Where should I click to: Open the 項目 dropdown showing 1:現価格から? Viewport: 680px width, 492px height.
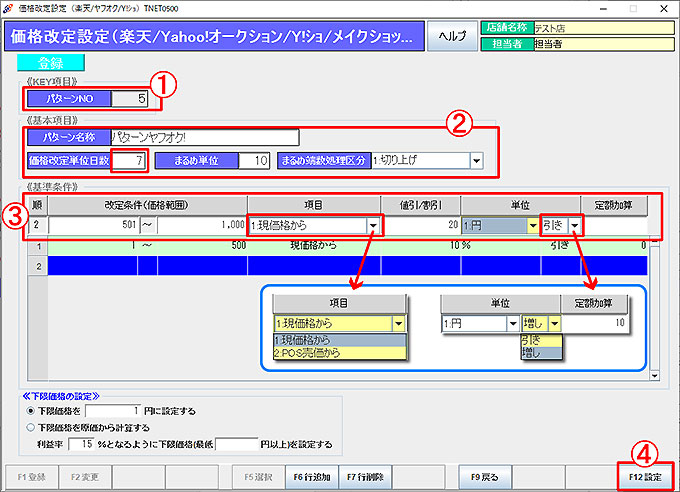click(374, 226)
